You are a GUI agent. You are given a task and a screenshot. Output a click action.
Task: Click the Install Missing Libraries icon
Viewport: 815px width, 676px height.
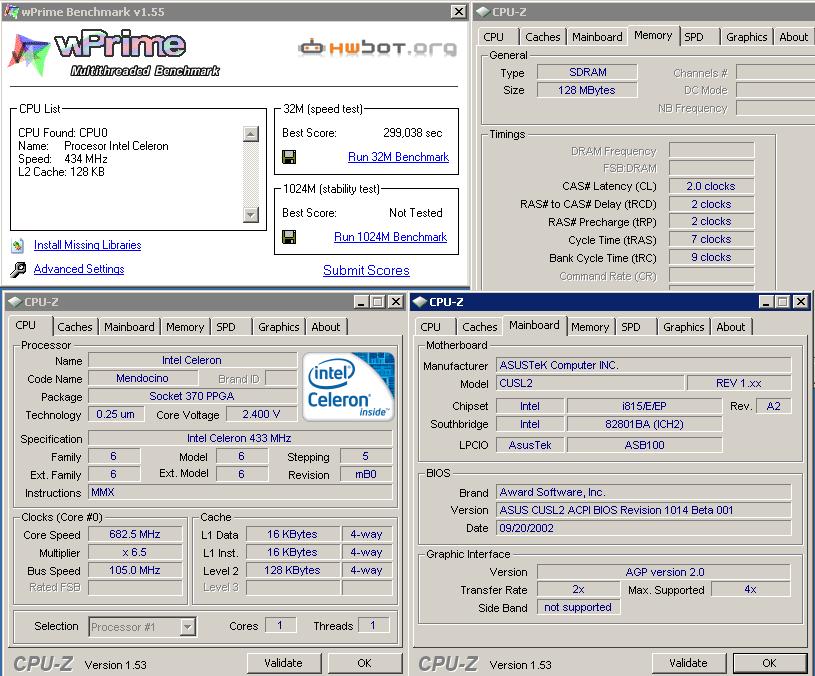coord(18,245)
